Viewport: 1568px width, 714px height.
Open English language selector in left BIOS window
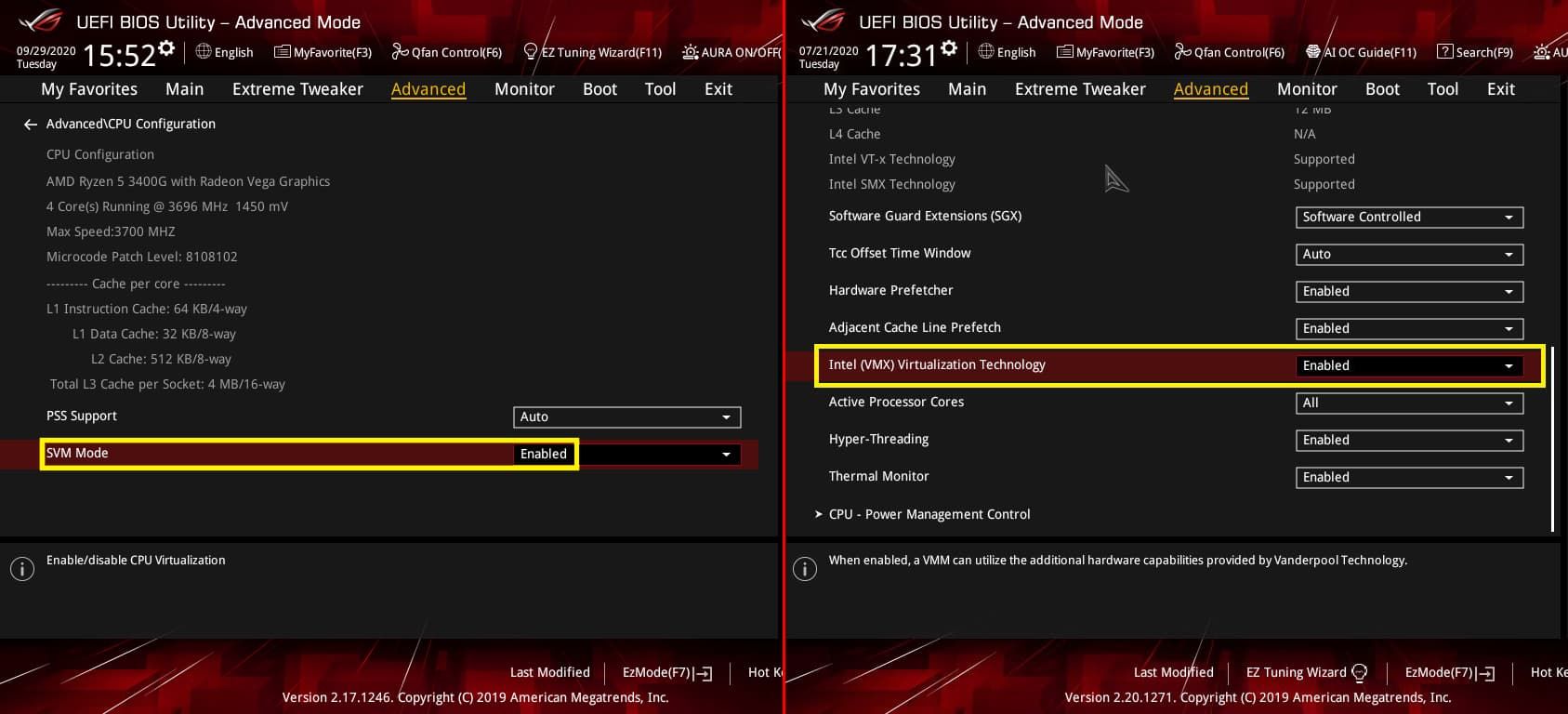pyautogui.click(x=224, y=52)
